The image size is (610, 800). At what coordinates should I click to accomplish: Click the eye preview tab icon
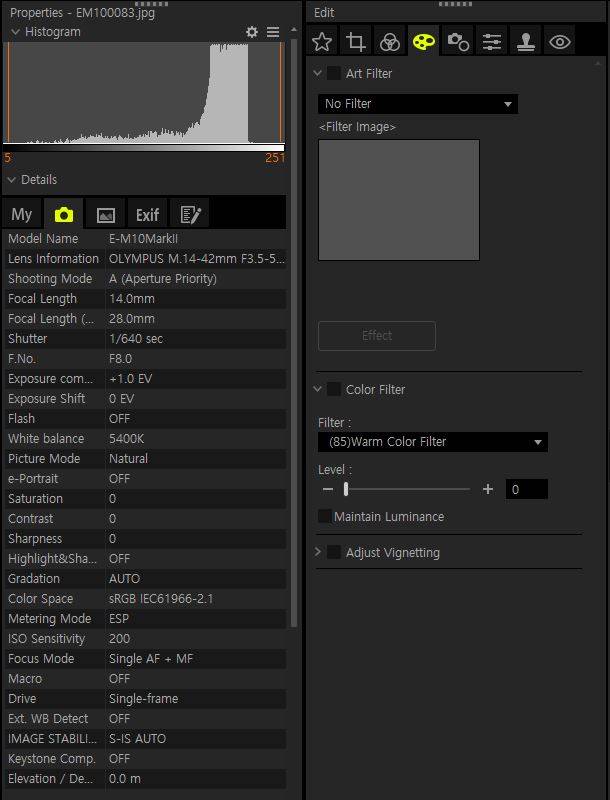click(x=560, y=42)
